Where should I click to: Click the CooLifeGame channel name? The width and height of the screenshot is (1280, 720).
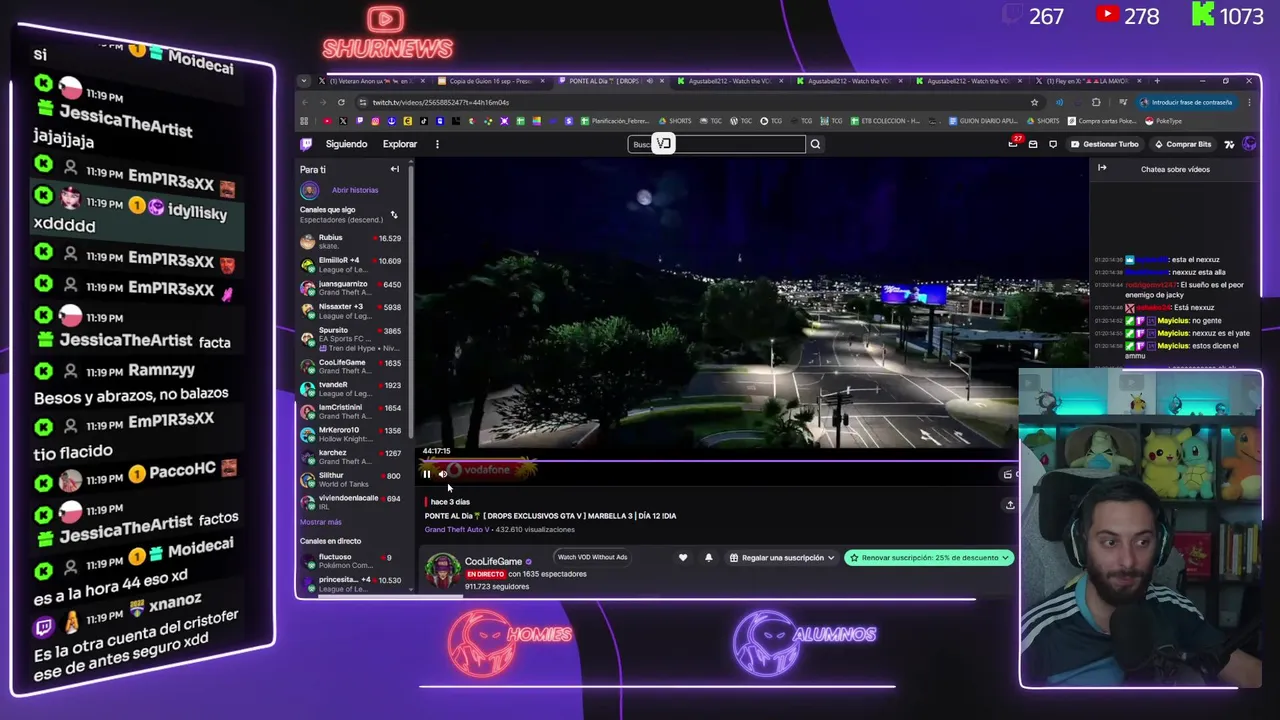493,561
